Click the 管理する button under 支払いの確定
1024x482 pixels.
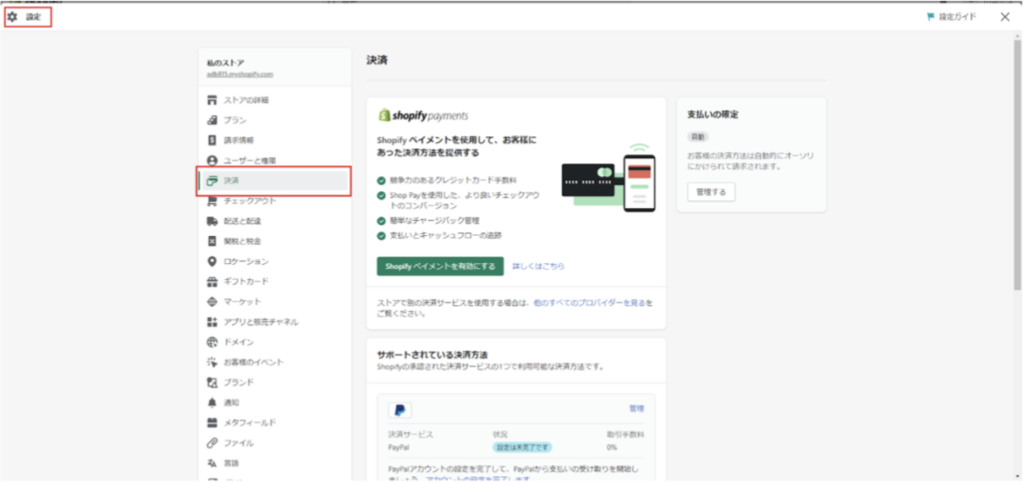click(x=711, y=192)
